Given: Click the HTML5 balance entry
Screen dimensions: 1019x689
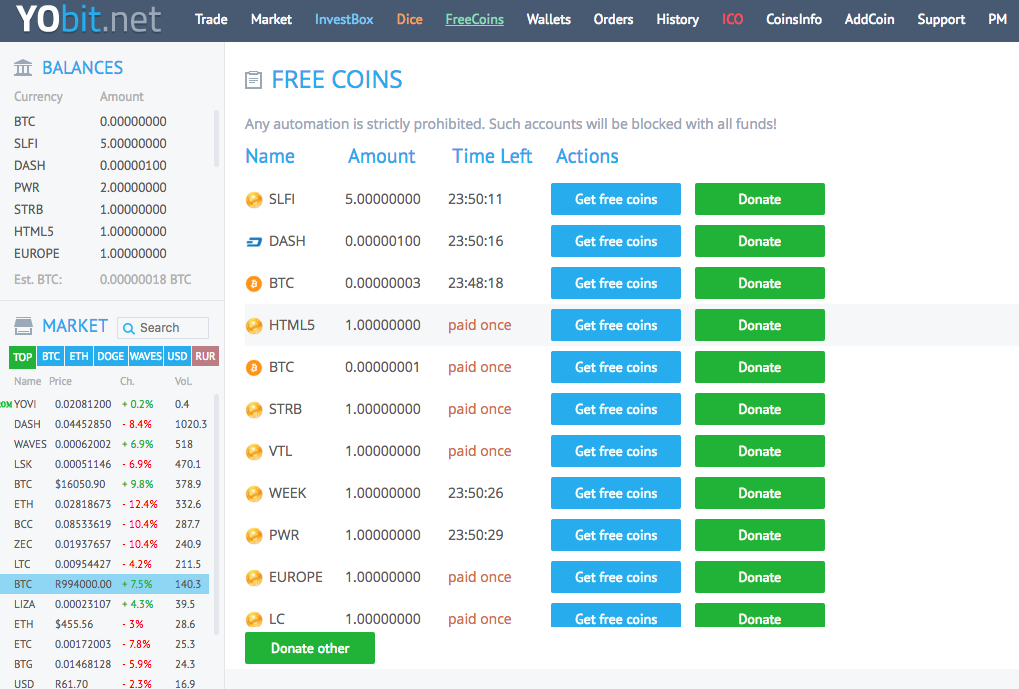Looking at the screenshot, I should [91, 231].
